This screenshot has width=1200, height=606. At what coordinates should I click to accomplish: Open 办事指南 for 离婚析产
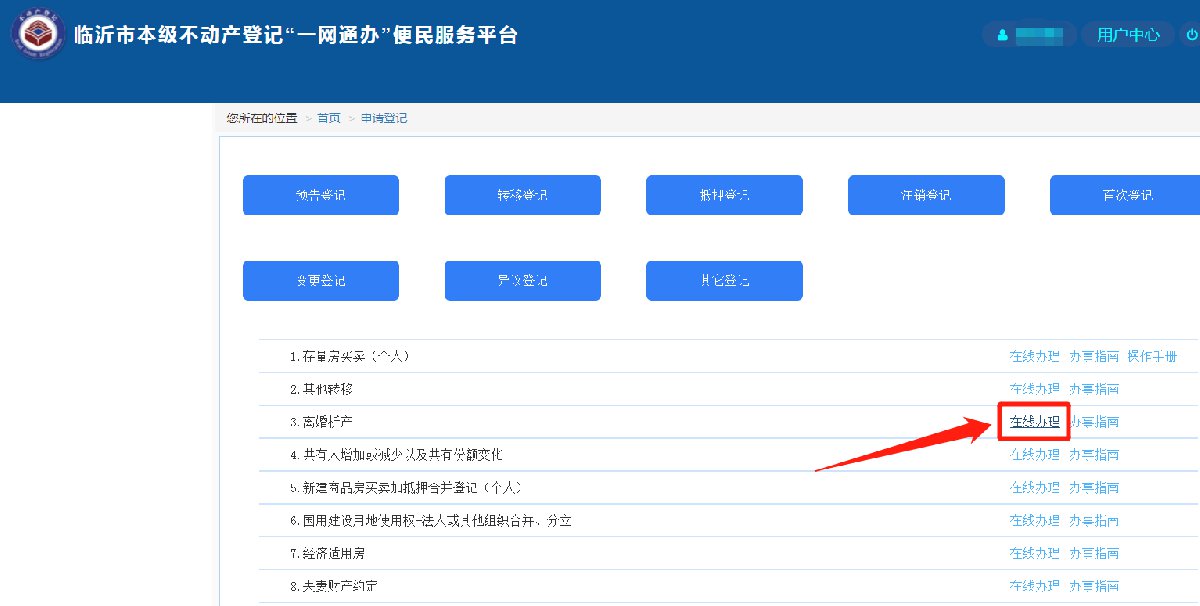1094,422
